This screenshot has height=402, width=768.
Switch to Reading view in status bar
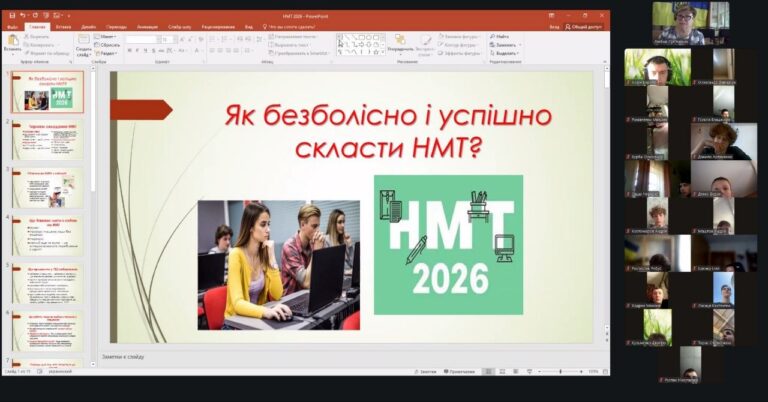516,372
